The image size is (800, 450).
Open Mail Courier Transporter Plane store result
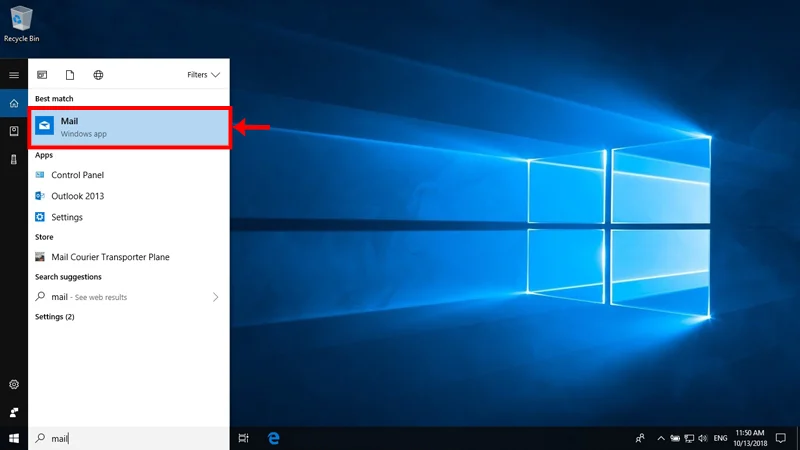point(129,257)
